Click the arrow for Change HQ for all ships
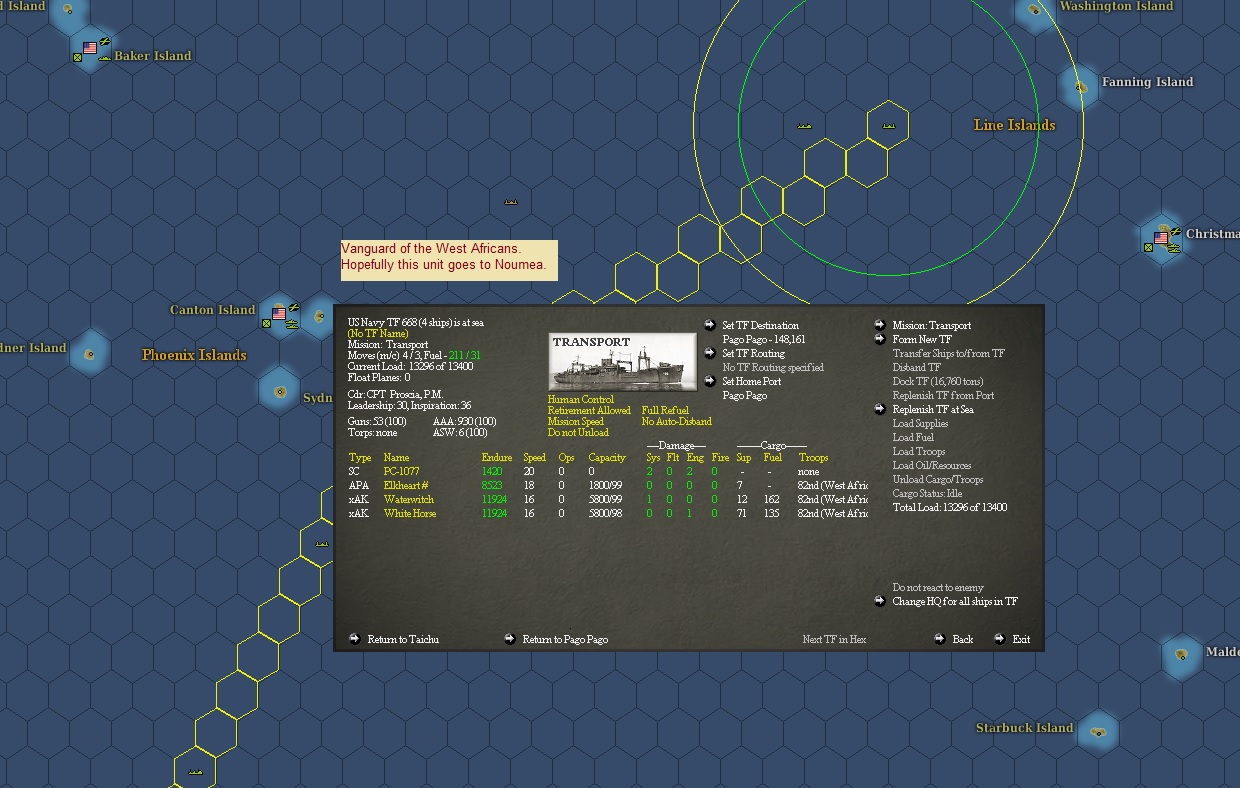Viewport: 1240px width, 788px height. coord(880,601)
